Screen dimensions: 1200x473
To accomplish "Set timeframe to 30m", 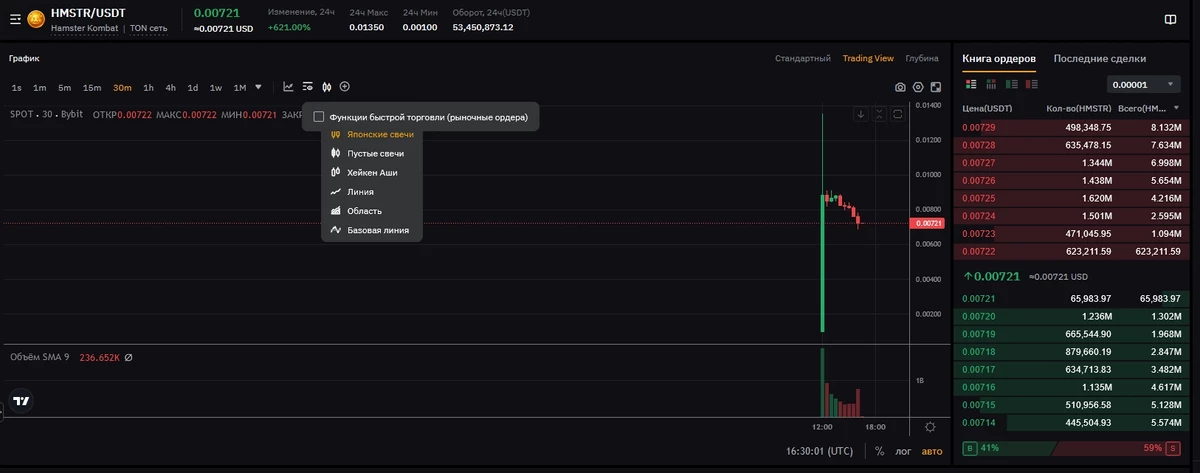I will click(x=122, y=88).
